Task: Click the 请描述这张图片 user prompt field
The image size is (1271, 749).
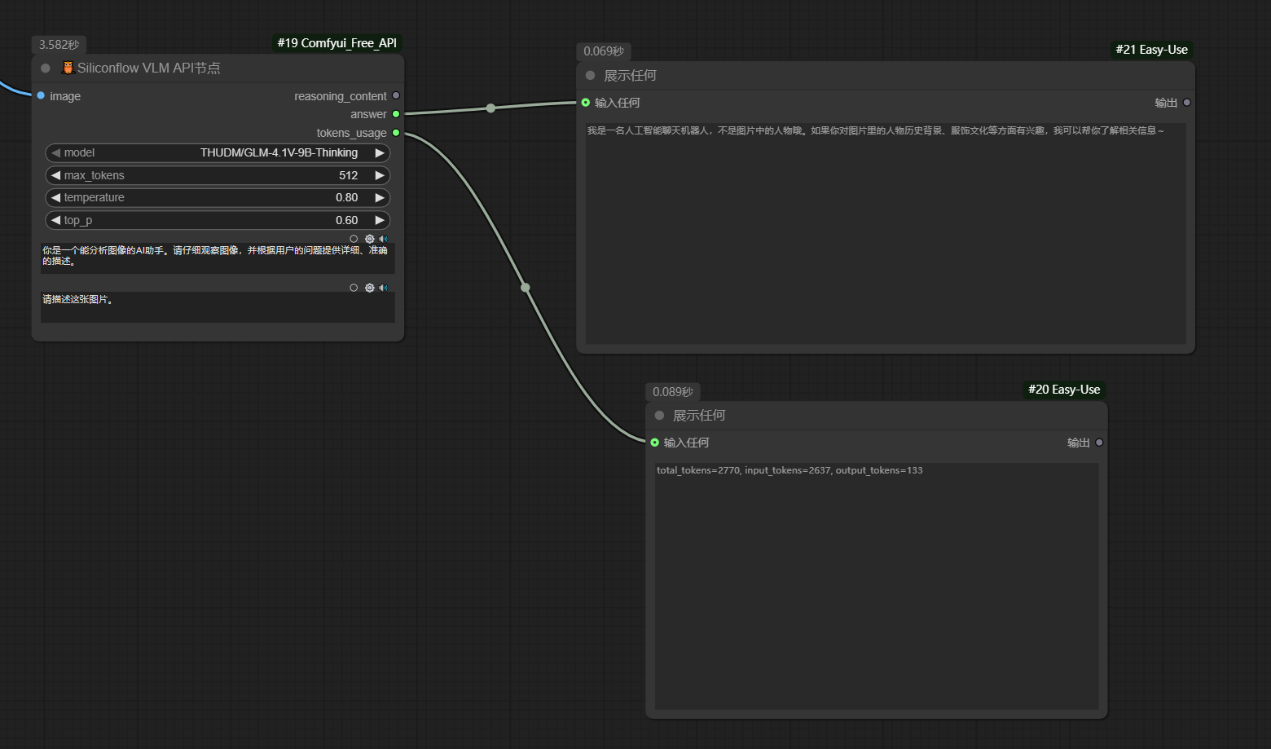Action: coord(218,307)
